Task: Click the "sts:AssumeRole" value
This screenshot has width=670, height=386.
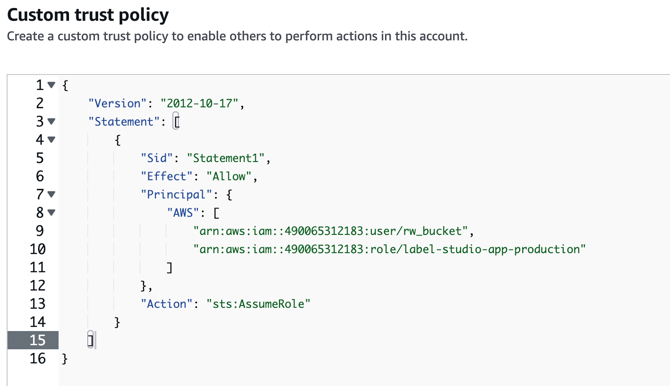Action: pyautogui.click(x=258, y=304)
